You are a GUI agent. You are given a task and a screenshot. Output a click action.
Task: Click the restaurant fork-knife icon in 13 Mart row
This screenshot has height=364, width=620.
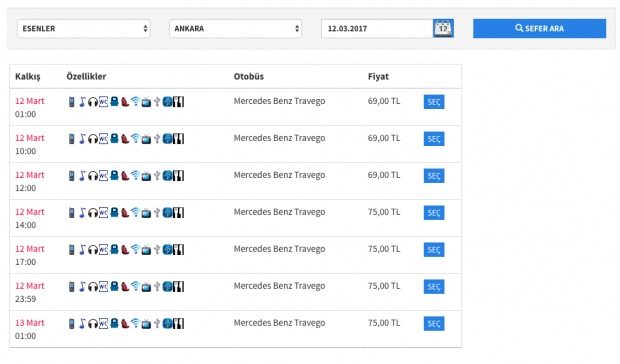tap(178, 323)
